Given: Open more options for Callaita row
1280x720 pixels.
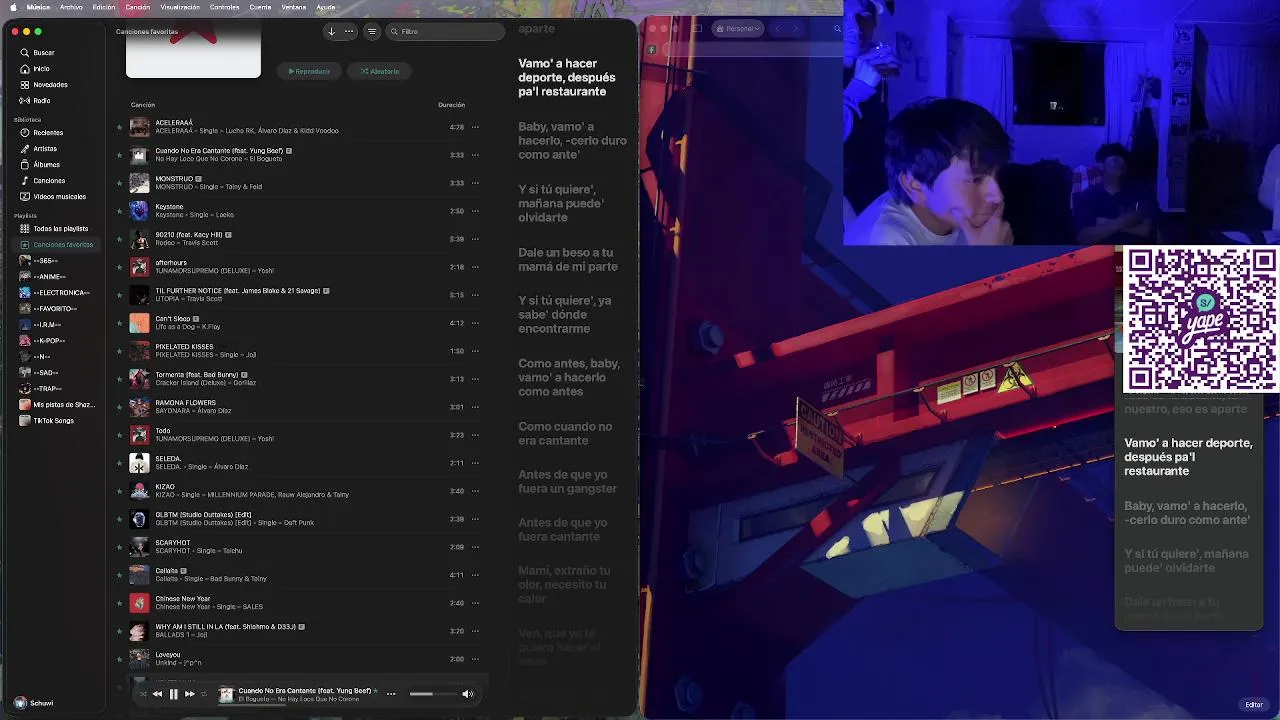Looking at the screenshot, I should pos(475,575).
